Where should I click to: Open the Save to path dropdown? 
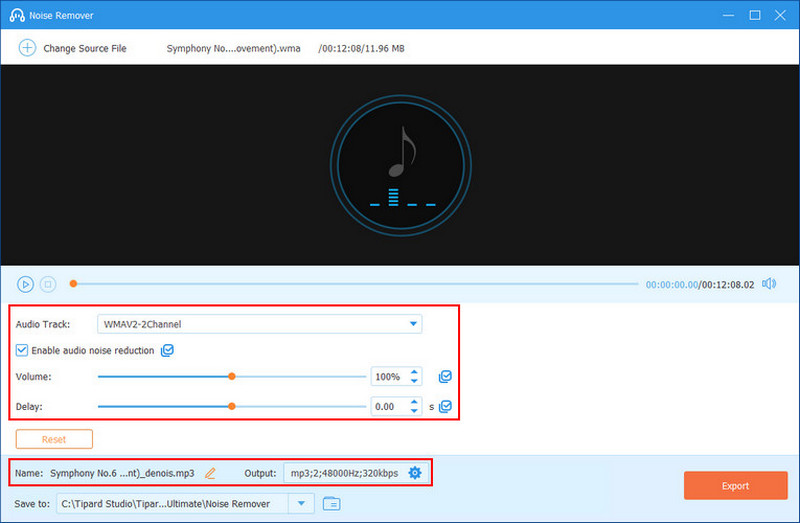point(303,503)
